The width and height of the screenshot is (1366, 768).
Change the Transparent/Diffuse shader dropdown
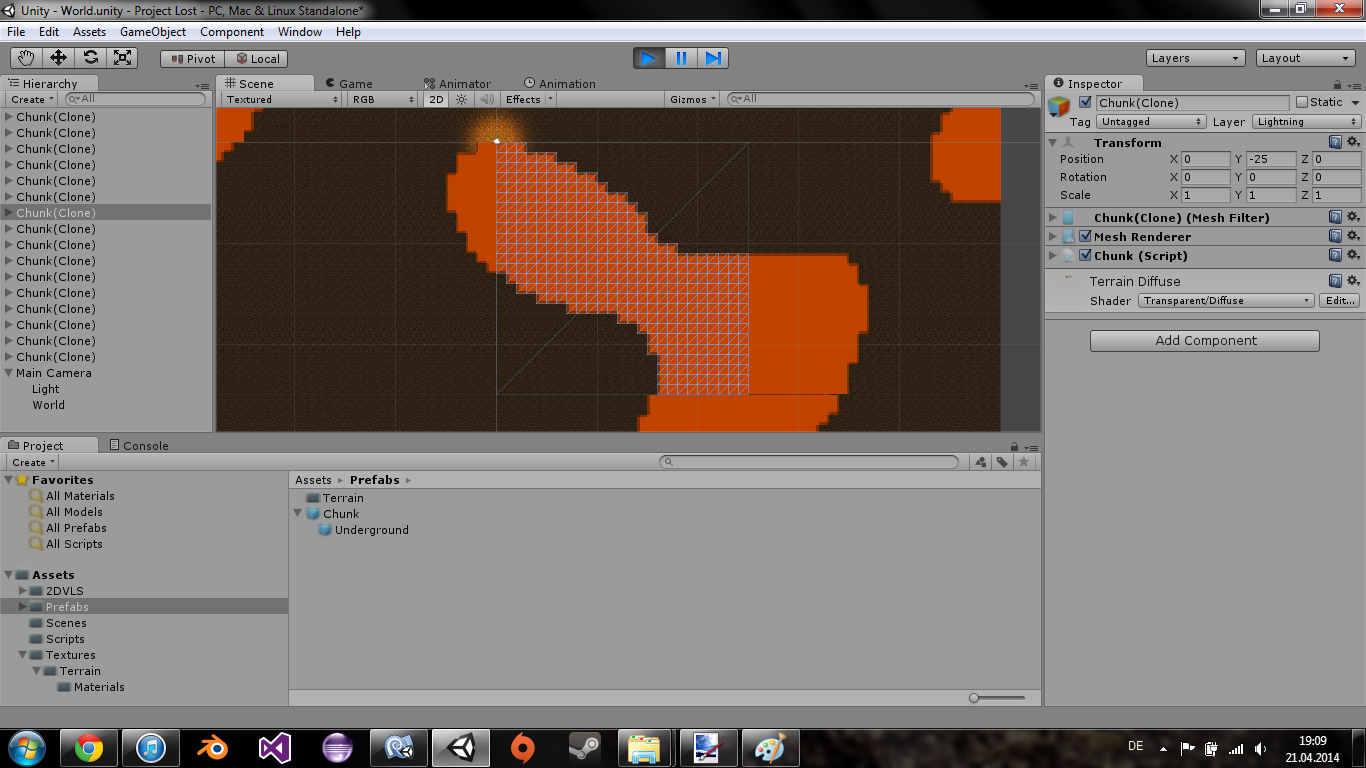(x=1226, y=301)
